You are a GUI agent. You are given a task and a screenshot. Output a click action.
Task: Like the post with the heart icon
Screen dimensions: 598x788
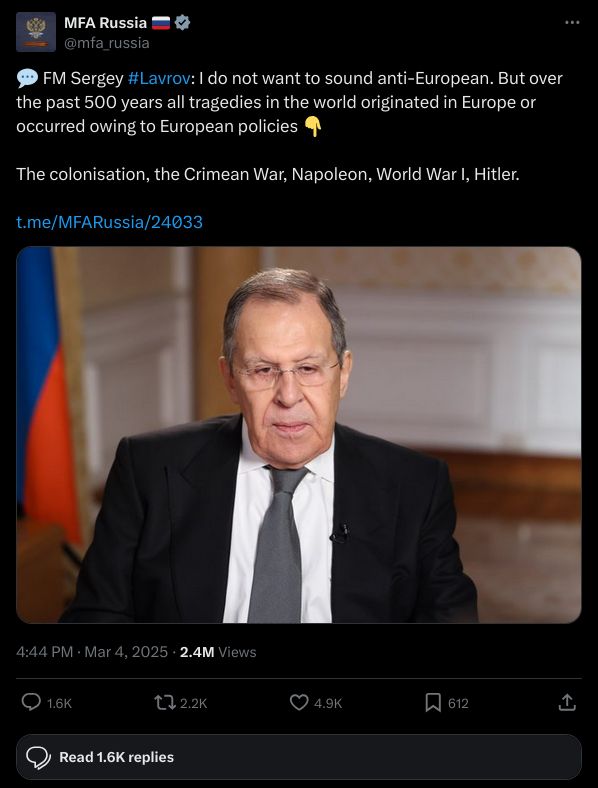pos(299,703)
